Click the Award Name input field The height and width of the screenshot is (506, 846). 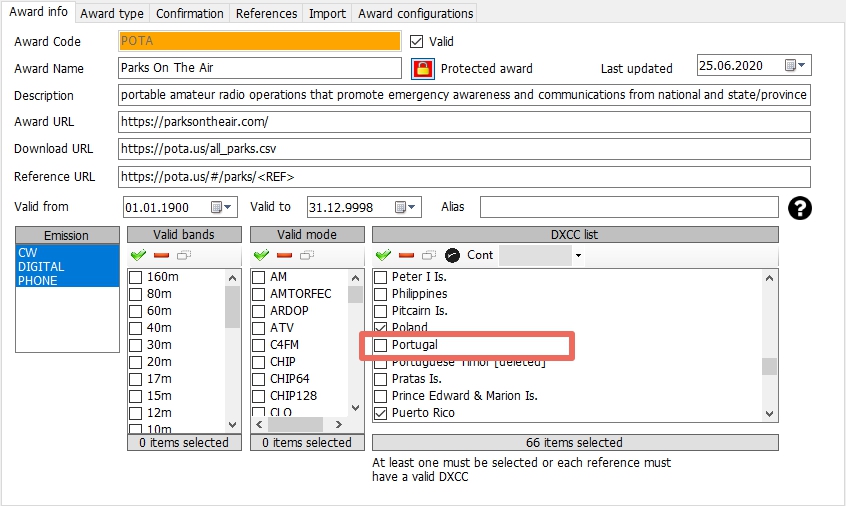(x=260, y=68)
